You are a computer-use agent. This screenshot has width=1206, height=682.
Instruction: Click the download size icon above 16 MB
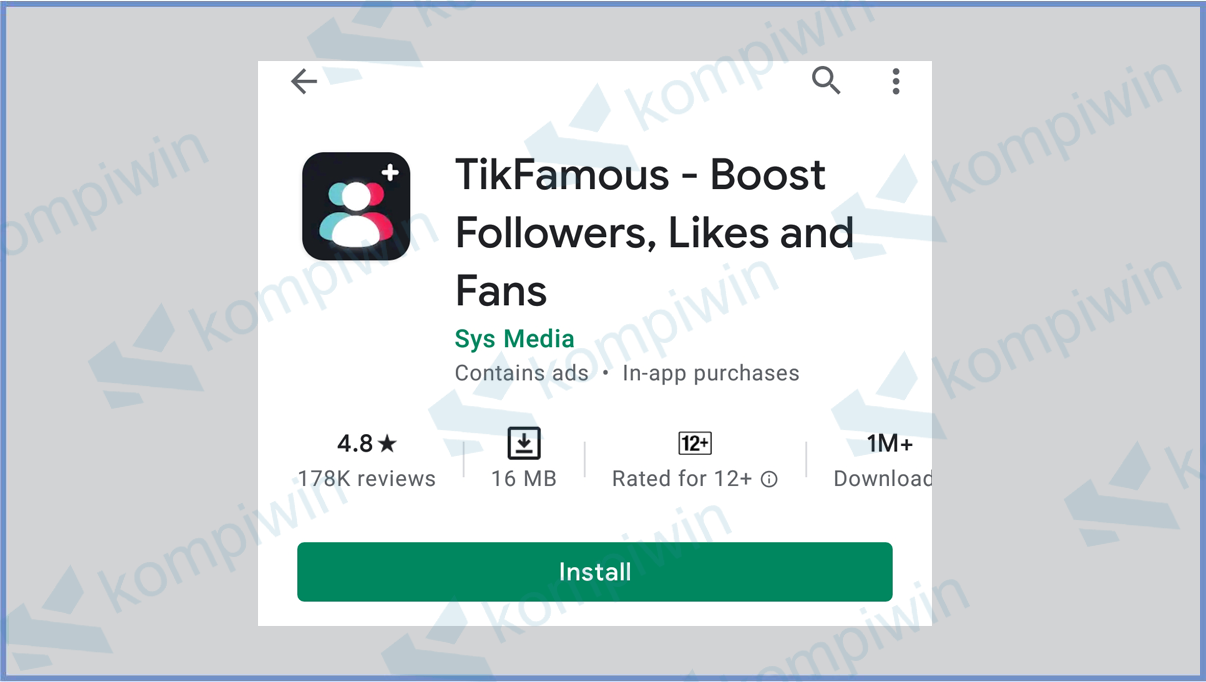tap(524, 443)
